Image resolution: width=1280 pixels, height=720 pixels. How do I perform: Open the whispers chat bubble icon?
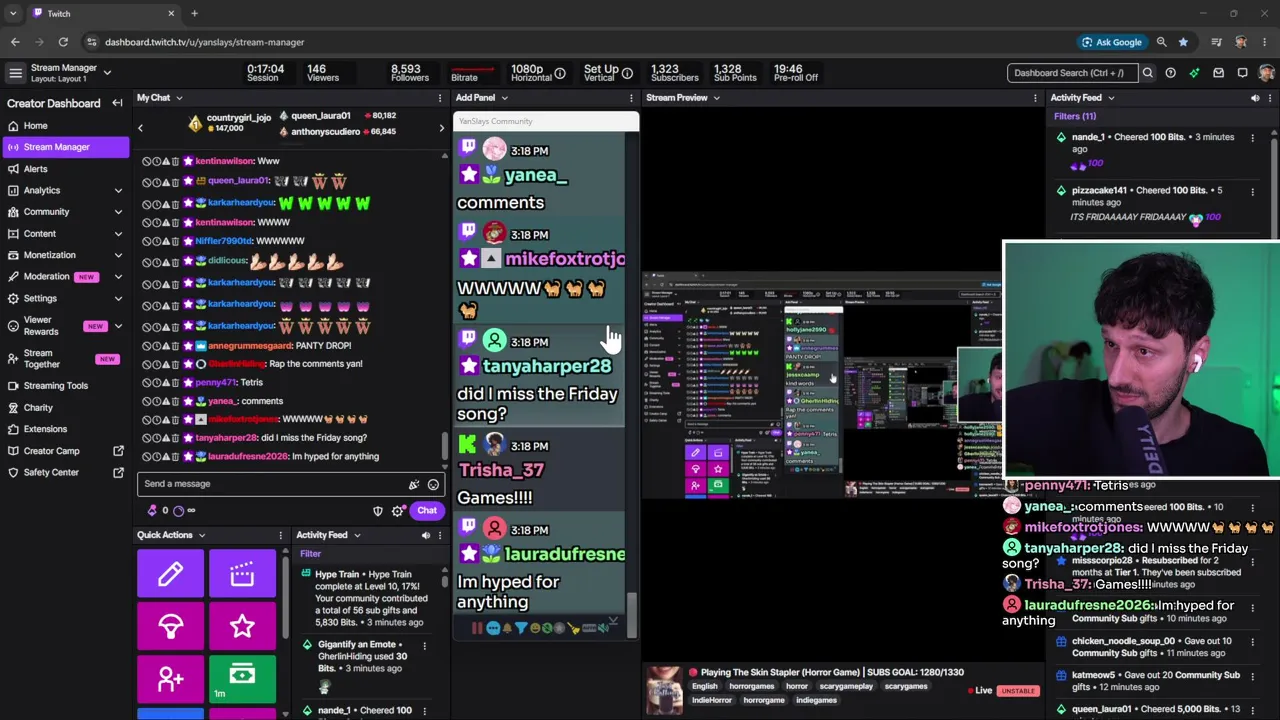(x=1242, y=73)
